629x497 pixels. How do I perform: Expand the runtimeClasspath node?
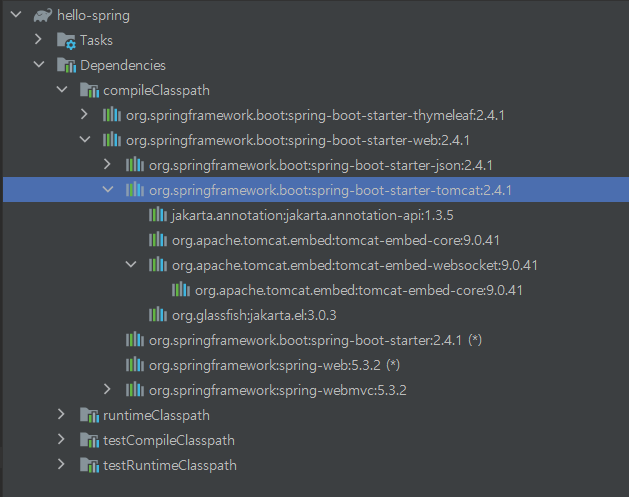61,414
